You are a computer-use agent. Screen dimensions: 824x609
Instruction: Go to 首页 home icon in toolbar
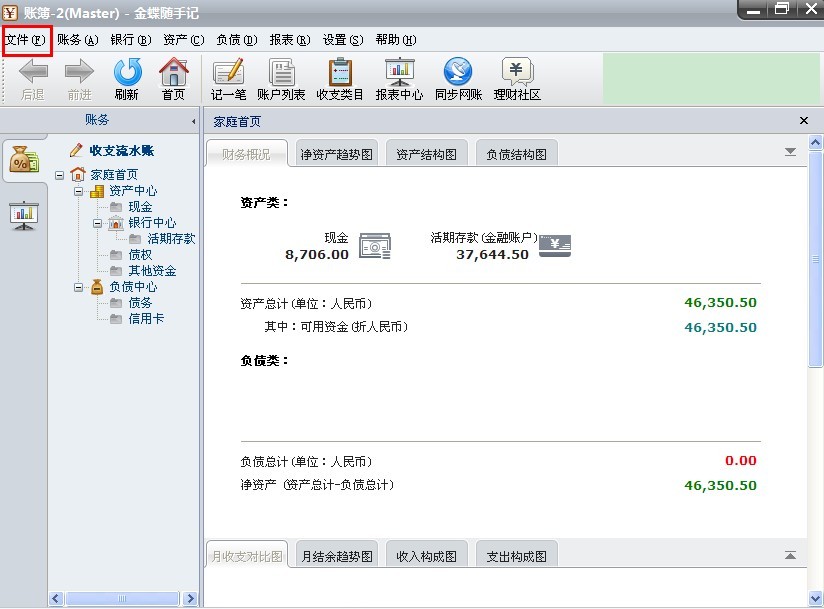pyautogui.click(x=174, y=71)
